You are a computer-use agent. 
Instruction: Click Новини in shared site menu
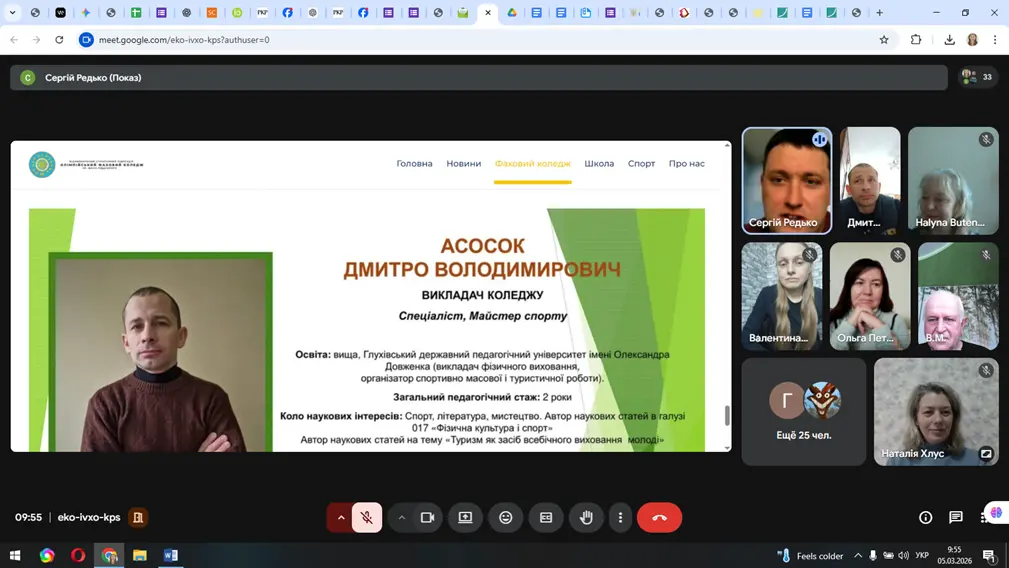tap(464, 163)
